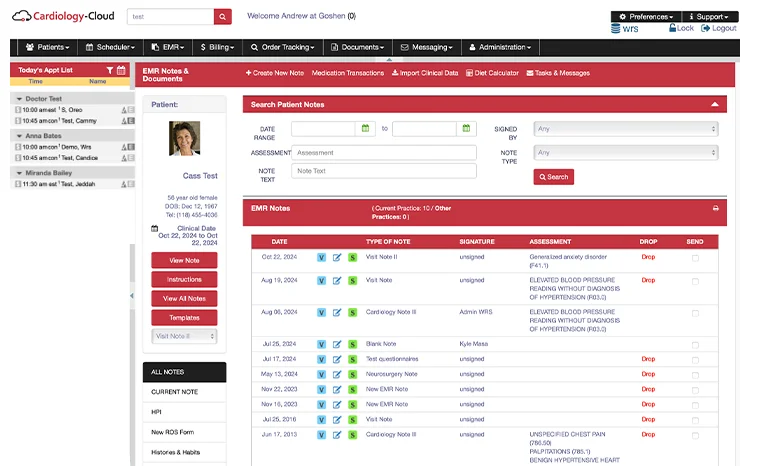
Task: Open the calendar icon in Today's Appt List header
Action: [121, 70]
